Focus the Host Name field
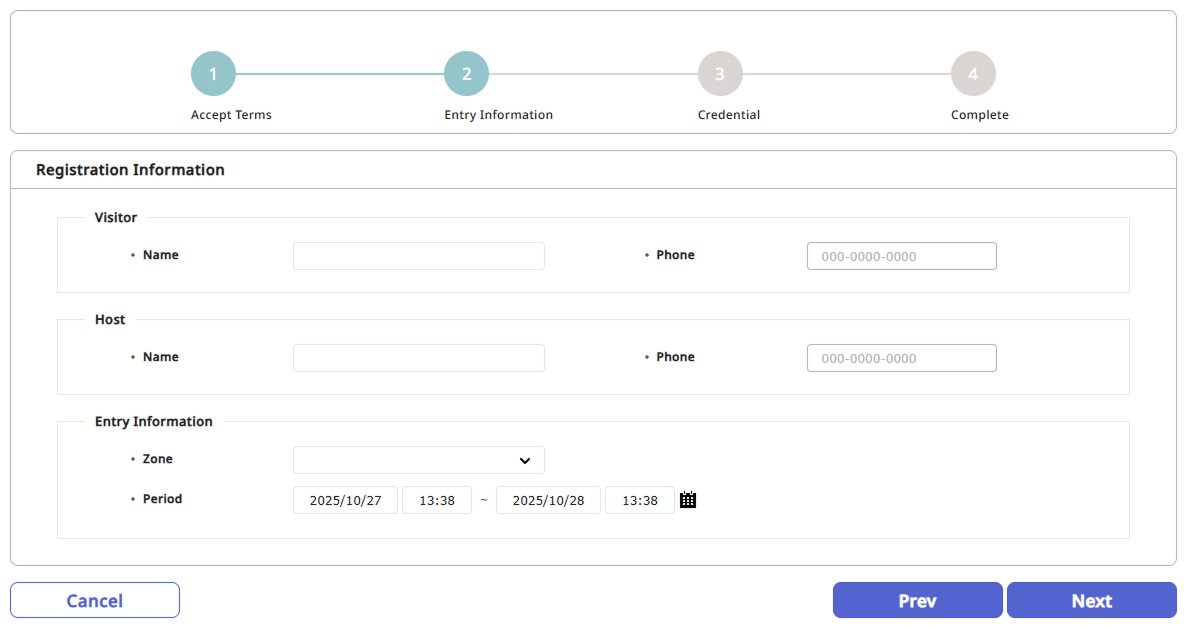Image resolution: width=1190 pixels, height=630 pixels. tap(418, 358)
